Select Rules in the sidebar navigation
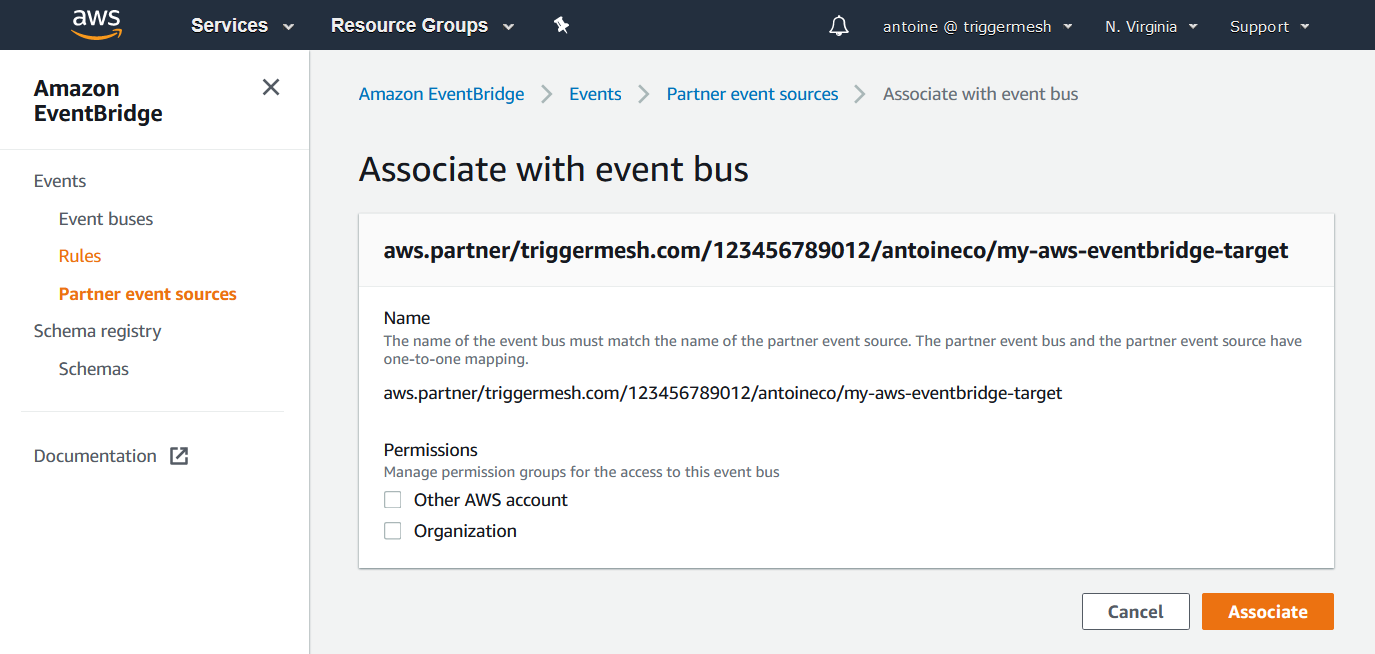This screenshot has width=1375, height=654. [80, 256]
